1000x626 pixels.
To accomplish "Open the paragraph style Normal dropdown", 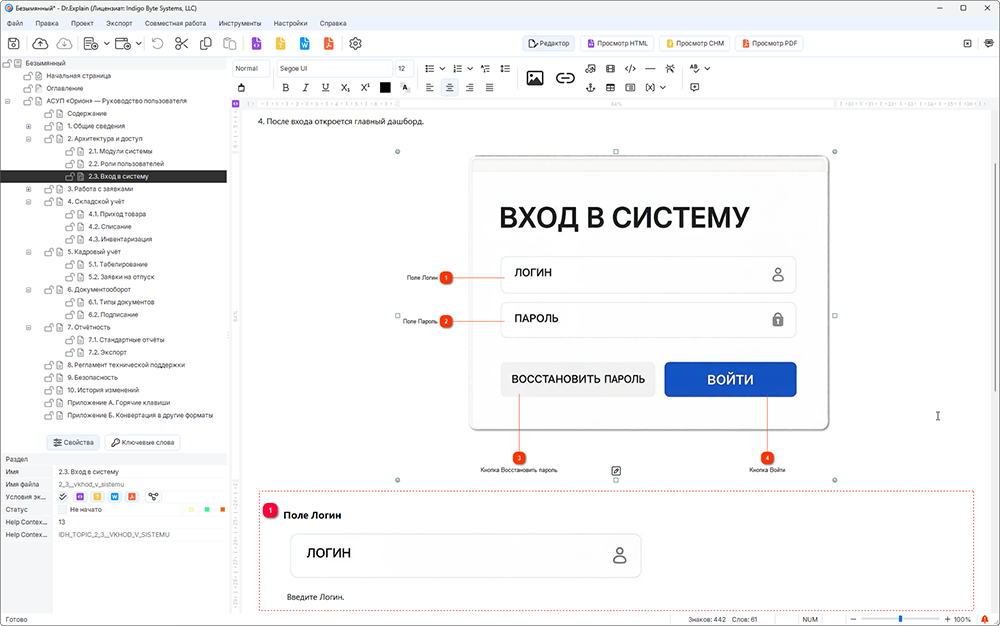I will (x=251, y=68).
